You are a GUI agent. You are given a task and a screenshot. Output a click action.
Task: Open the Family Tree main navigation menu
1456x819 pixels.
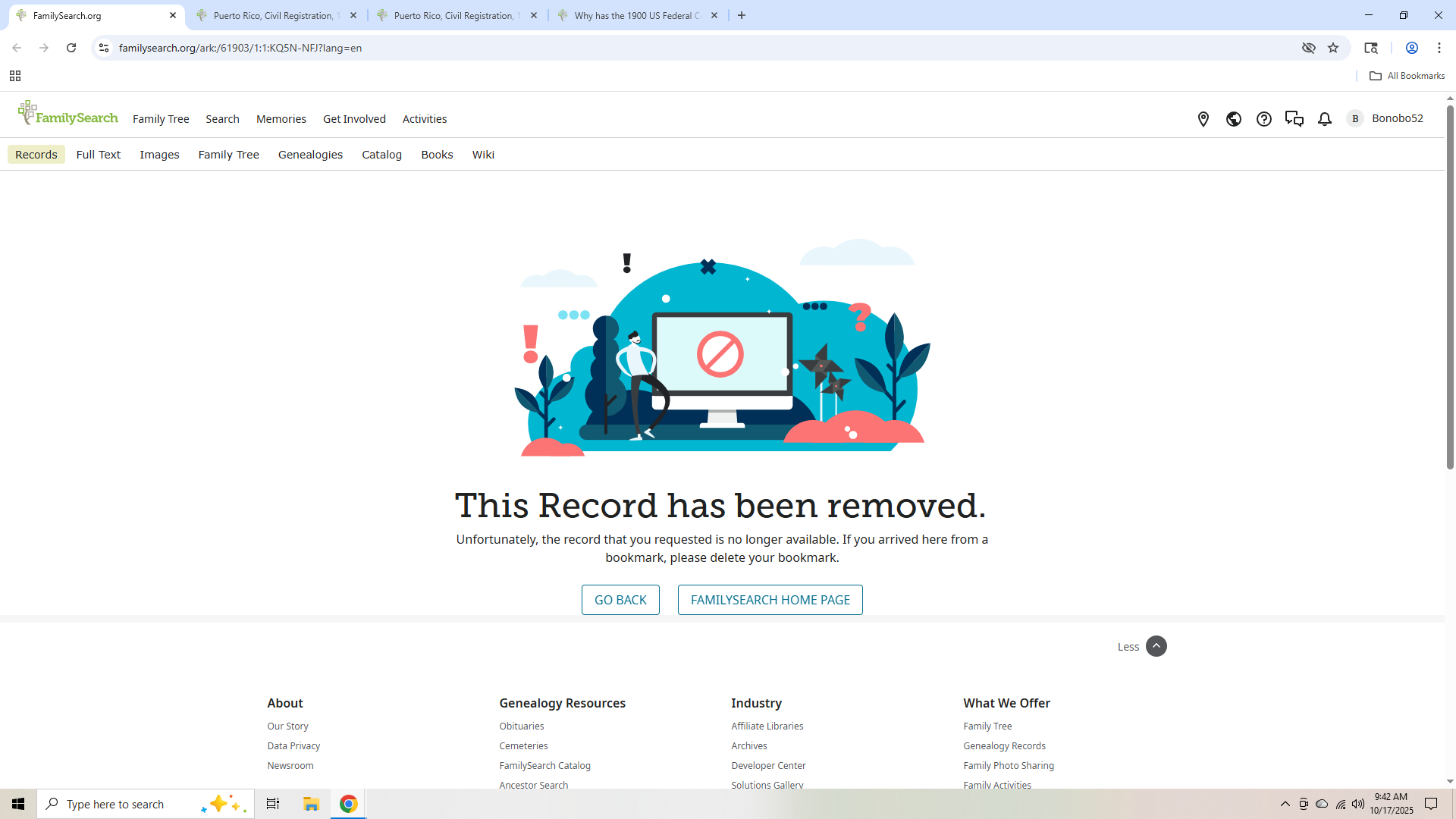click(x=161, y=119)
